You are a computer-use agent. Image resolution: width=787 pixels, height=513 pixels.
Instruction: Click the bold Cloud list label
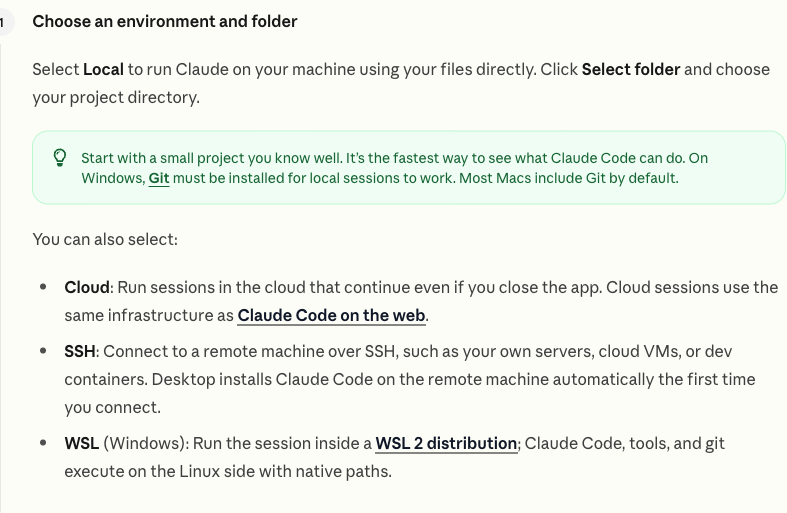point(87,287)
